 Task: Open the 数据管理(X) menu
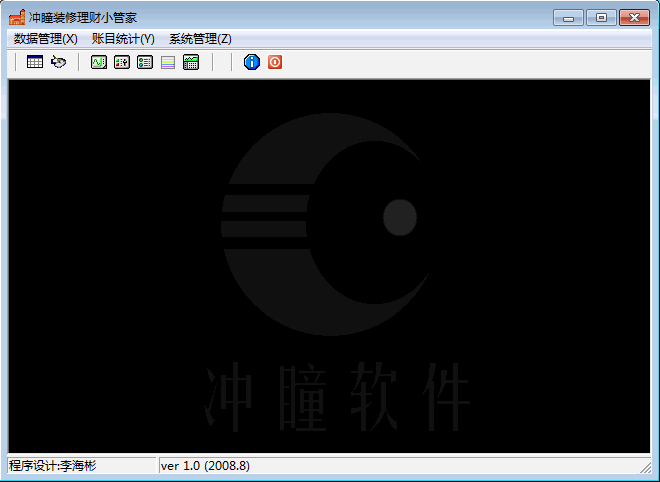coord(45,39)
